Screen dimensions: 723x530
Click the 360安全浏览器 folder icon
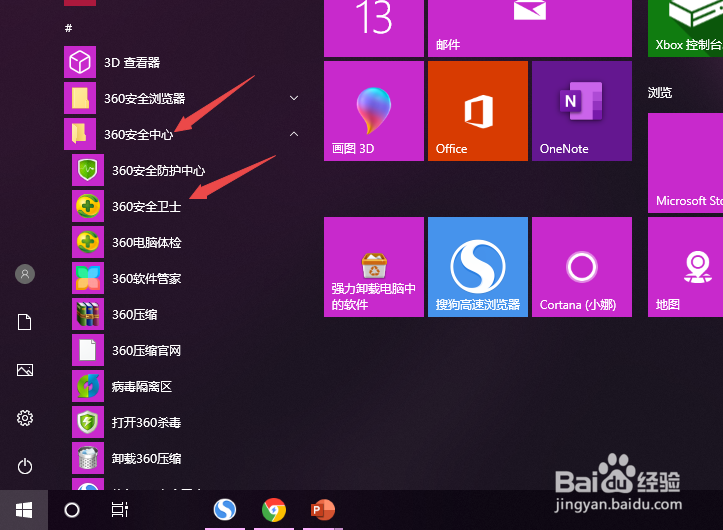80,98
